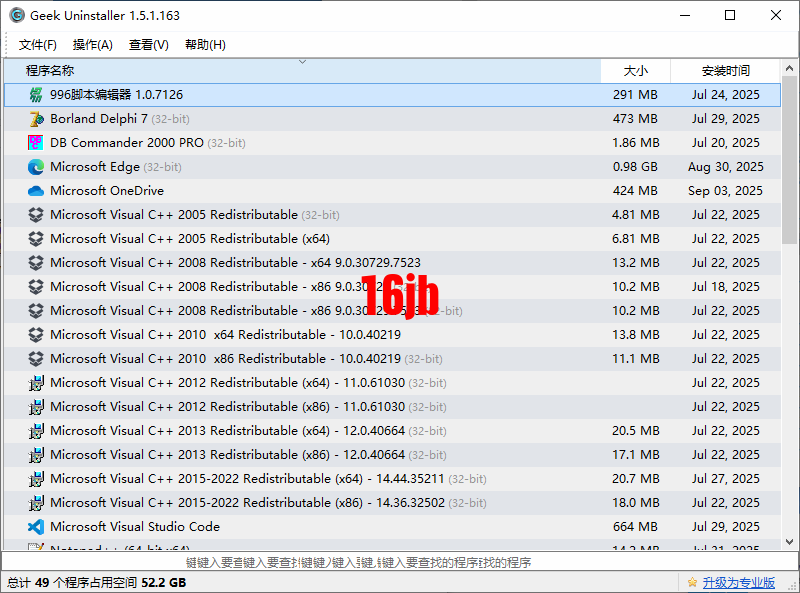Sort programs by 大小 column
Image resolution: width=800 pixels, height=593 pixels.
(635, 71)
